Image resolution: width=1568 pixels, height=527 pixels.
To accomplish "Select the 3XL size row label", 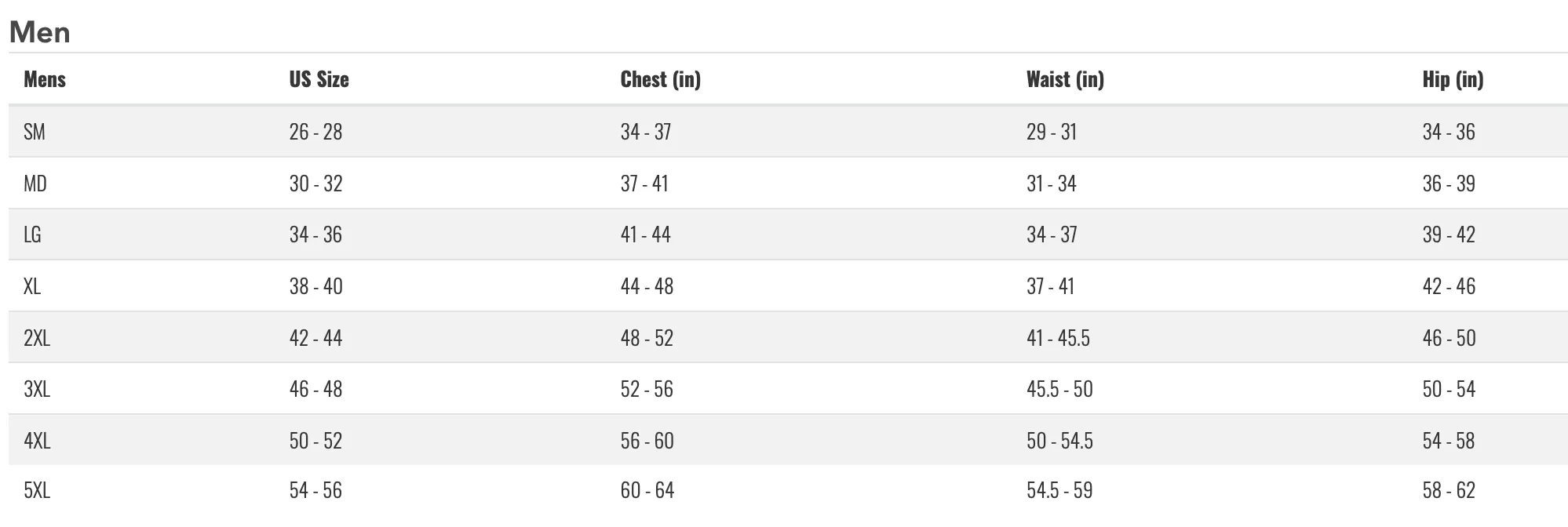I will point(37,389).
